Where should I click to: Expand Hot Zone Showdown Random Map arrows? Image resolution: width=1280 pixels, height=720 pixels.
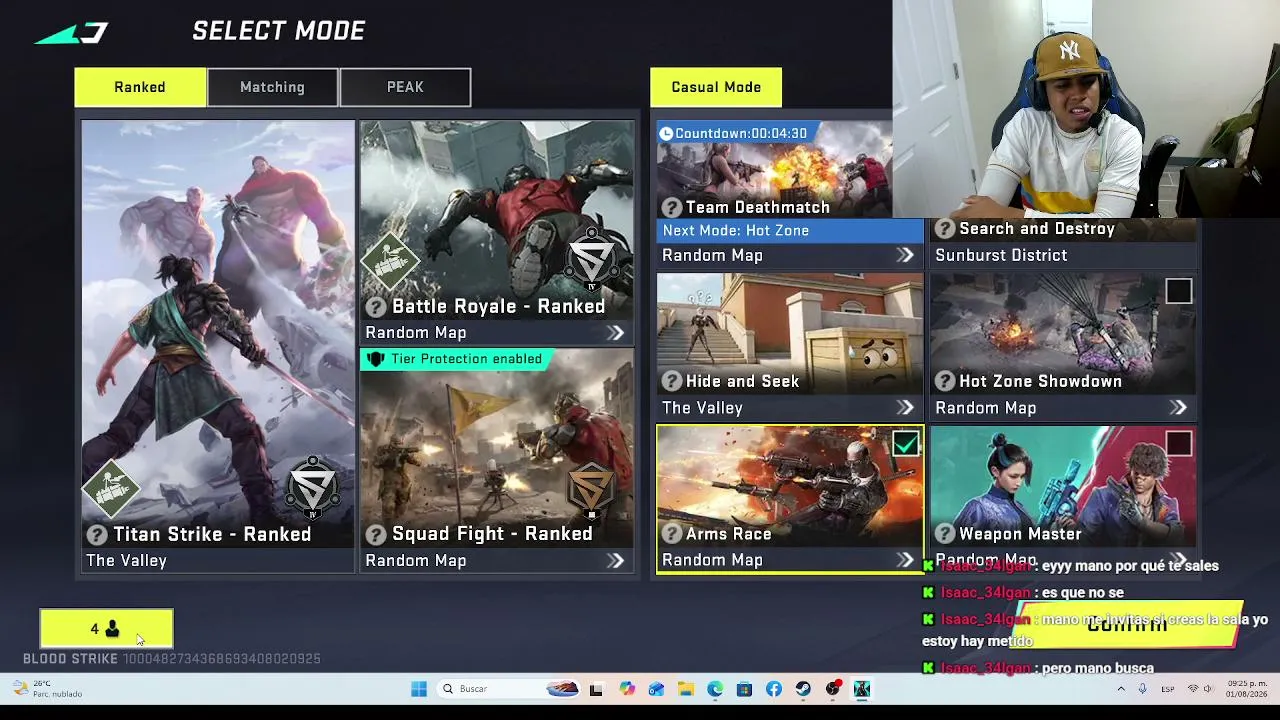point(1179,408)
